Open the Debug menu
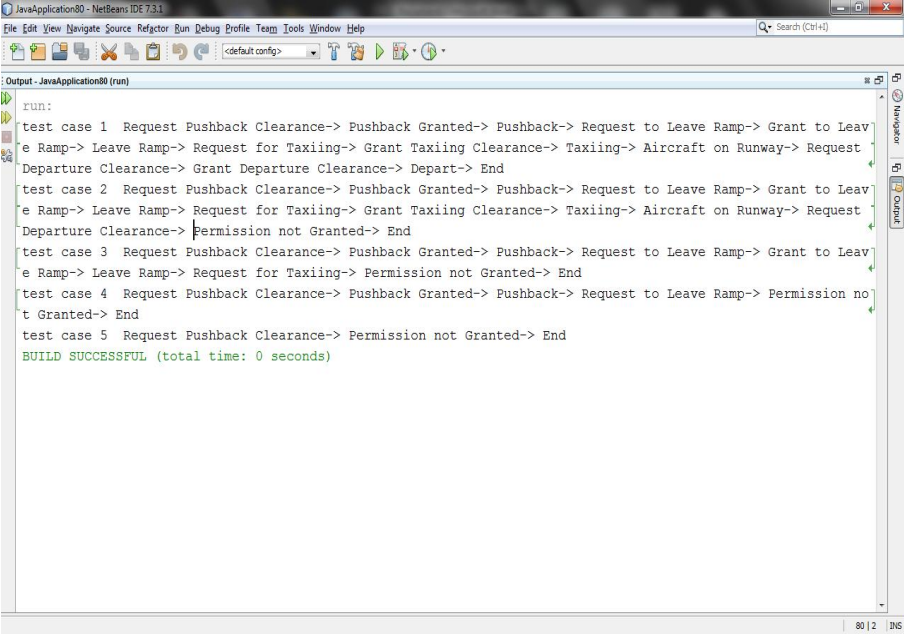904x634 pixels. [207, 28]
